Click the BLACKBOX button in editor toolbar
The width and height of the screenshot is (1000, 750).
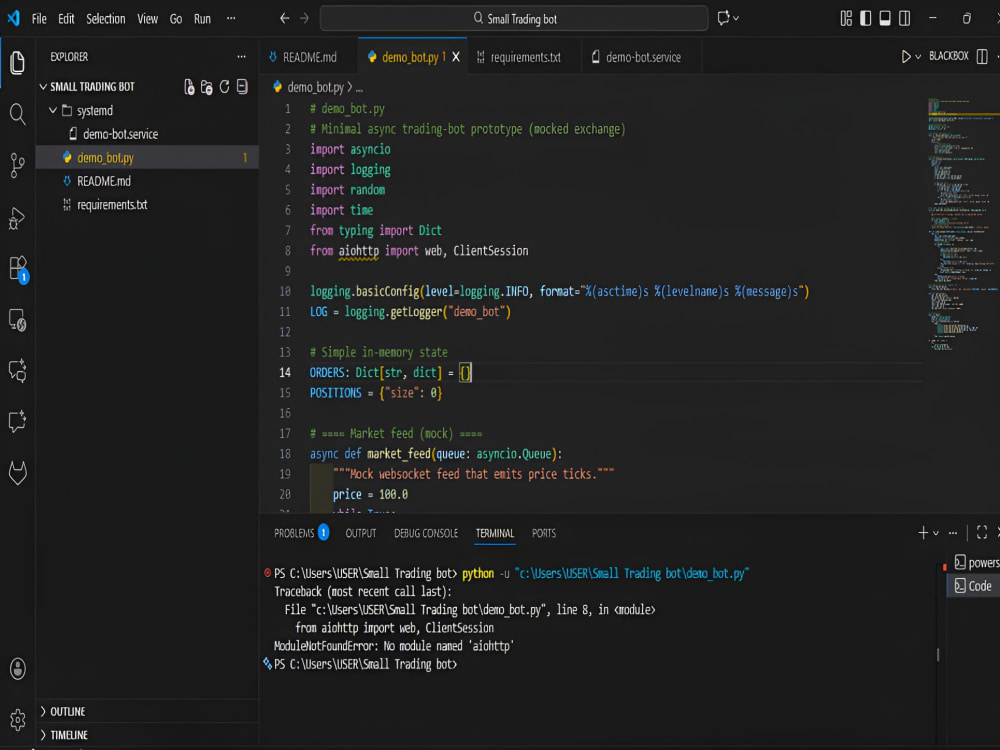pos(948,56)
